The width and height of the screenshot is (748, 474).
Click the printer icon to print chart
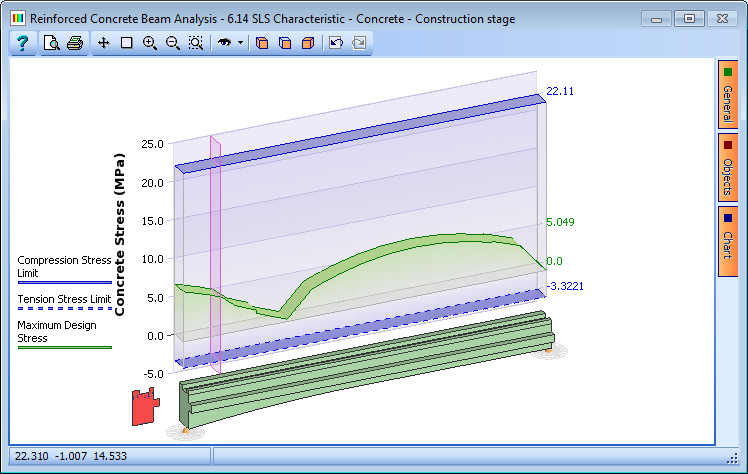75,43
